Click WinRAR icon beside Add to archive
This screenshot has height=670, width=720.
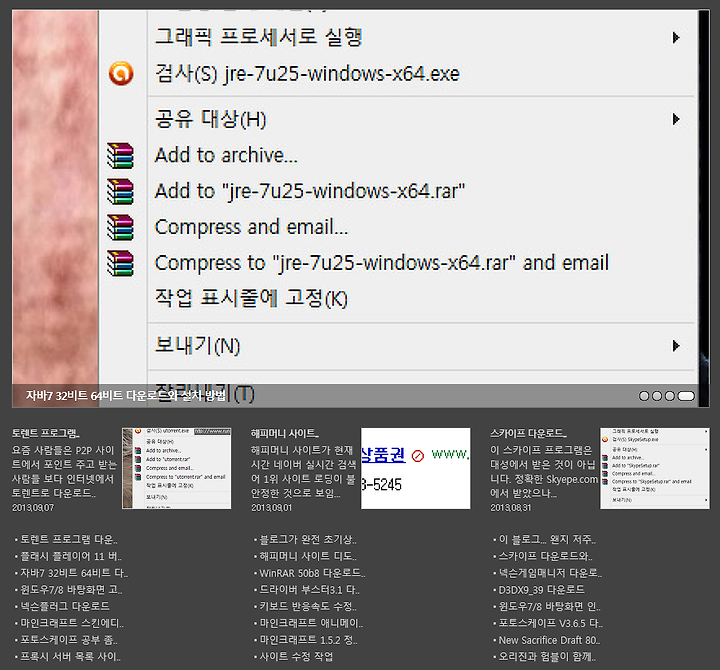coord(120,156)
